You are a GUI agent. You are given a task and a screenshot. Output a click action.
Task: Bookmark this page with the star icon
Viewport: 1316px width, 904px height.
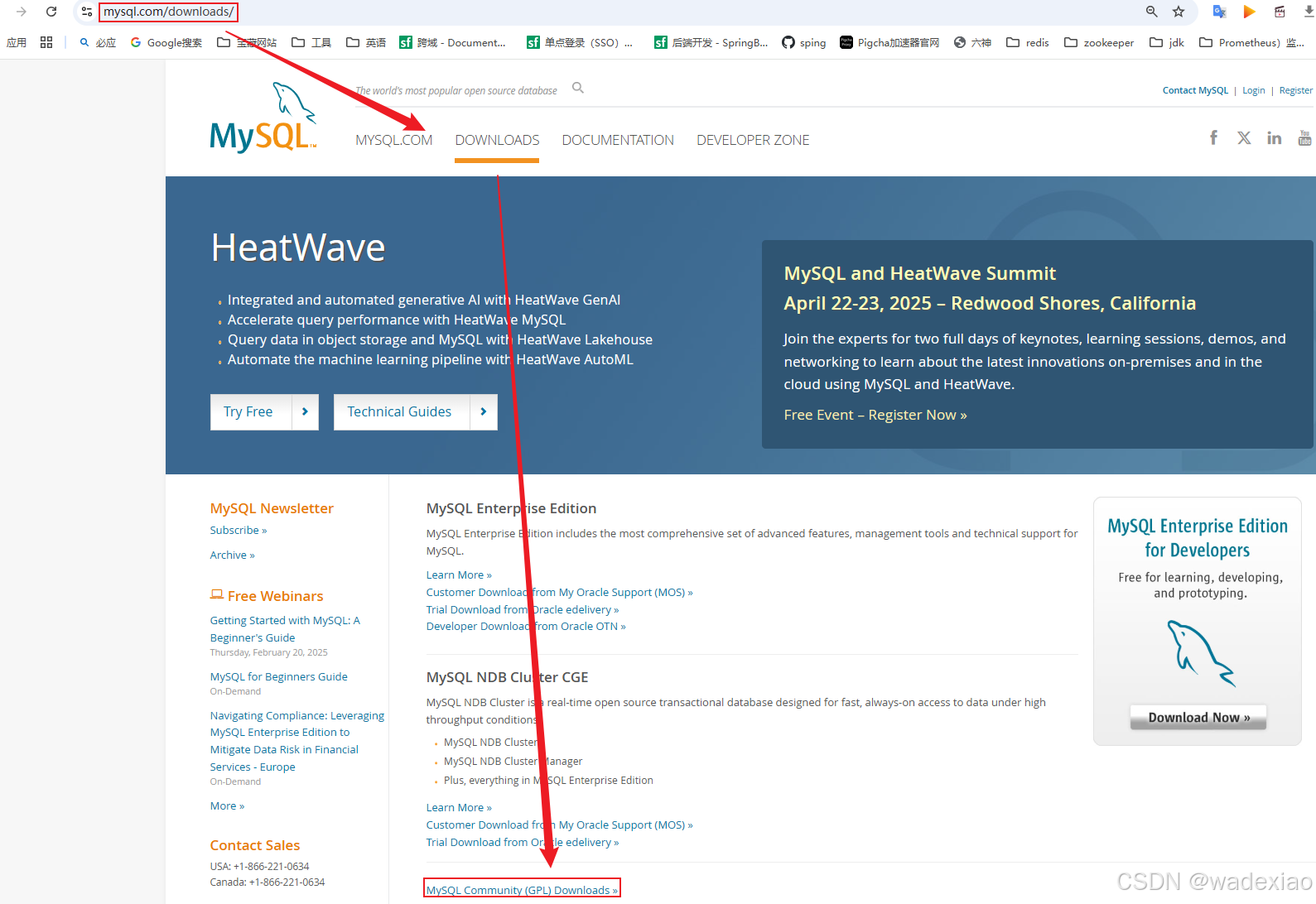(1179, 12)
